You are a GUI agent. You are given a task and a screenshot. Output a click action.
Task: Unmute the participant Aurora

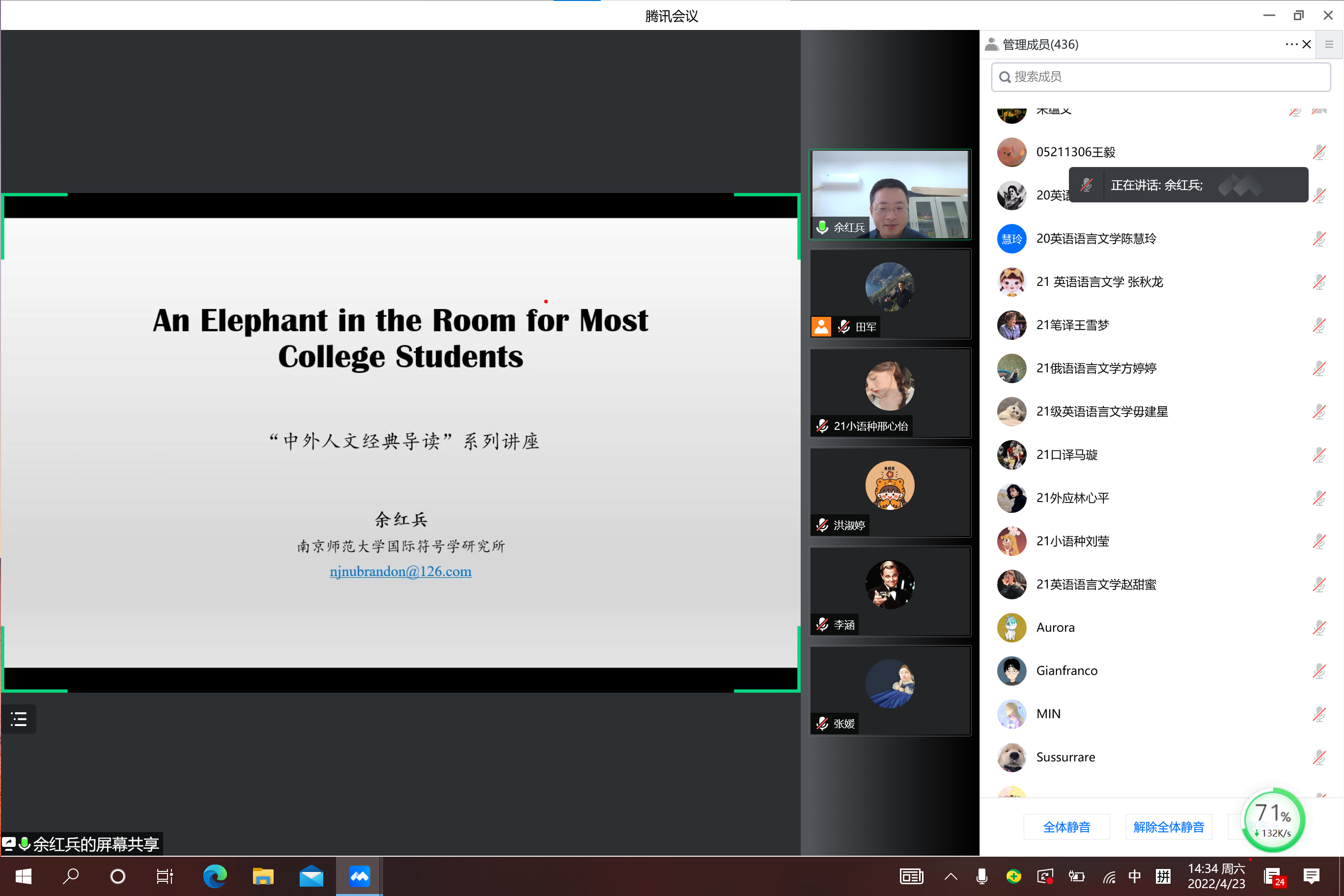1319,628
